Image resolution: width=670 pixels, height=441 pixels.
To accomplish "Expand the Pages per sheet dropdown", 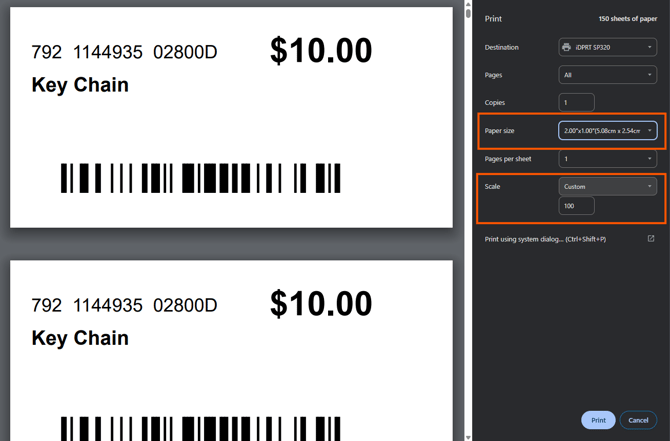I will (607, 159).
